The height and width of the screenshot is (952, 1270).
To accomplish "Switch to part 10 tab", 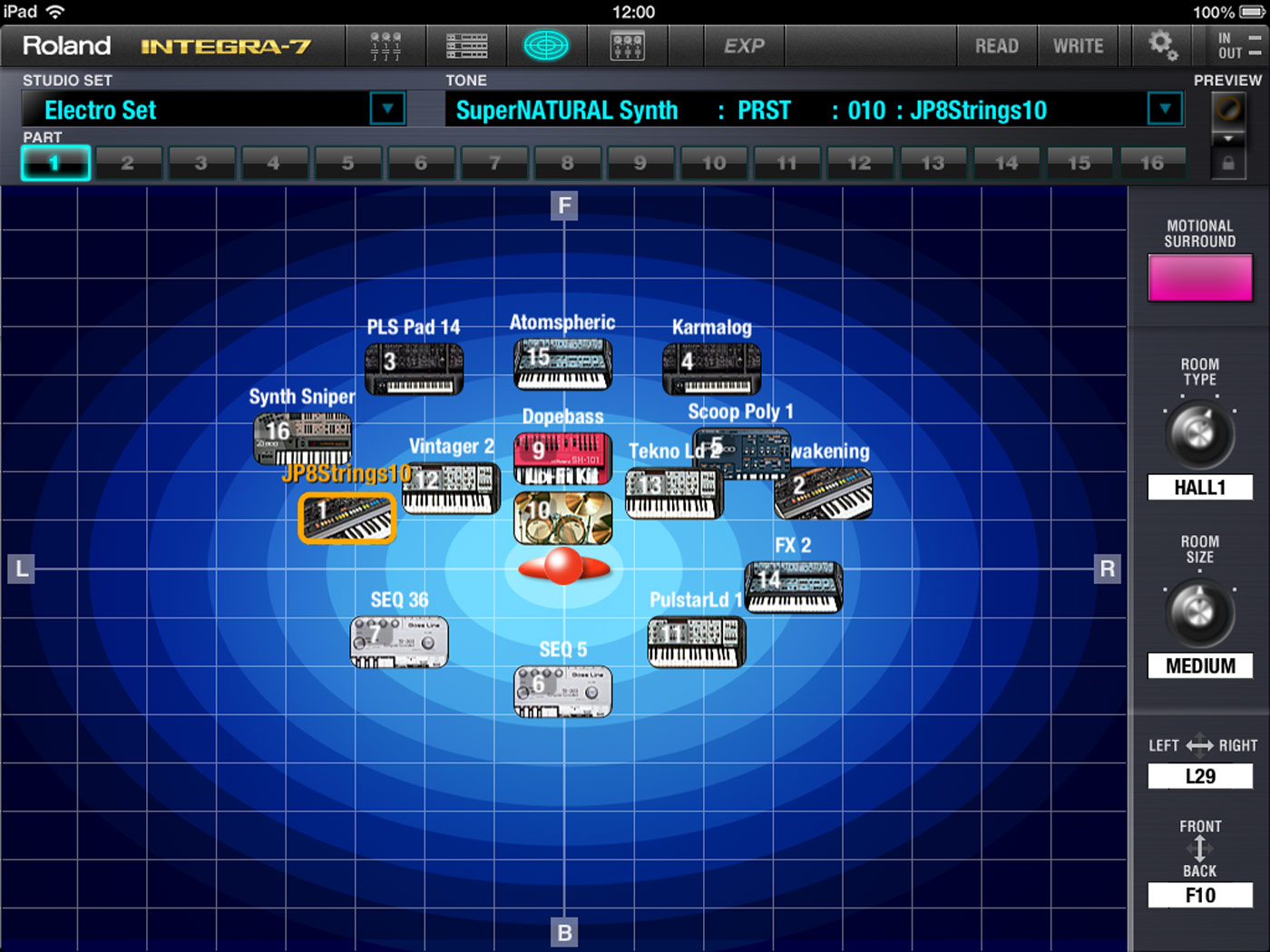I will click(x=714, y=163).
